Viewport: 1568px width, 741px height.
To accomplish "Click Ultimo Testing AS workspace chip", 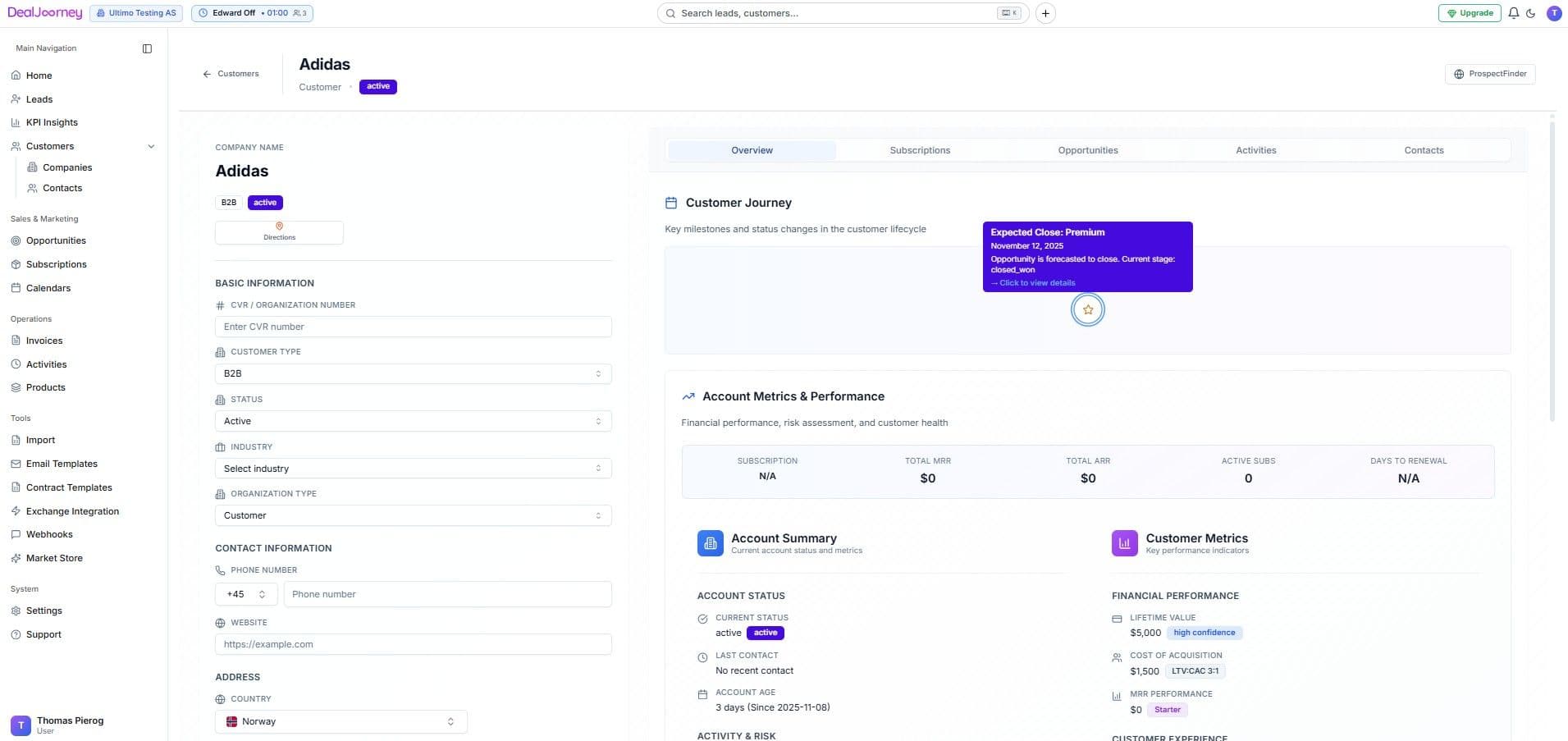I will click(136, 13).
